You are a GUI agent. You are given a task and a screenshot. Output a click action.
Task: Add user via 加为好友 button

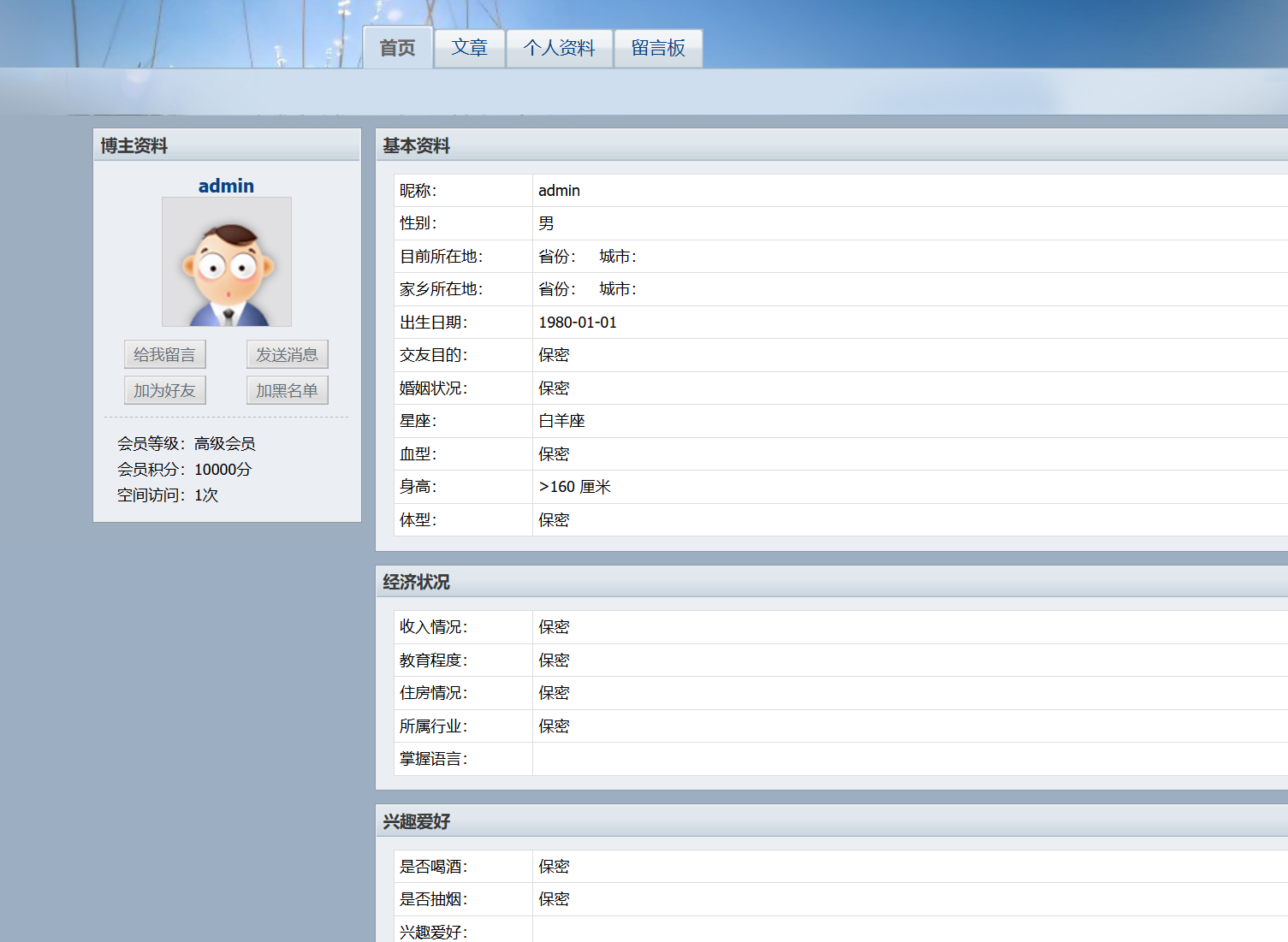(x=165, y=390)
